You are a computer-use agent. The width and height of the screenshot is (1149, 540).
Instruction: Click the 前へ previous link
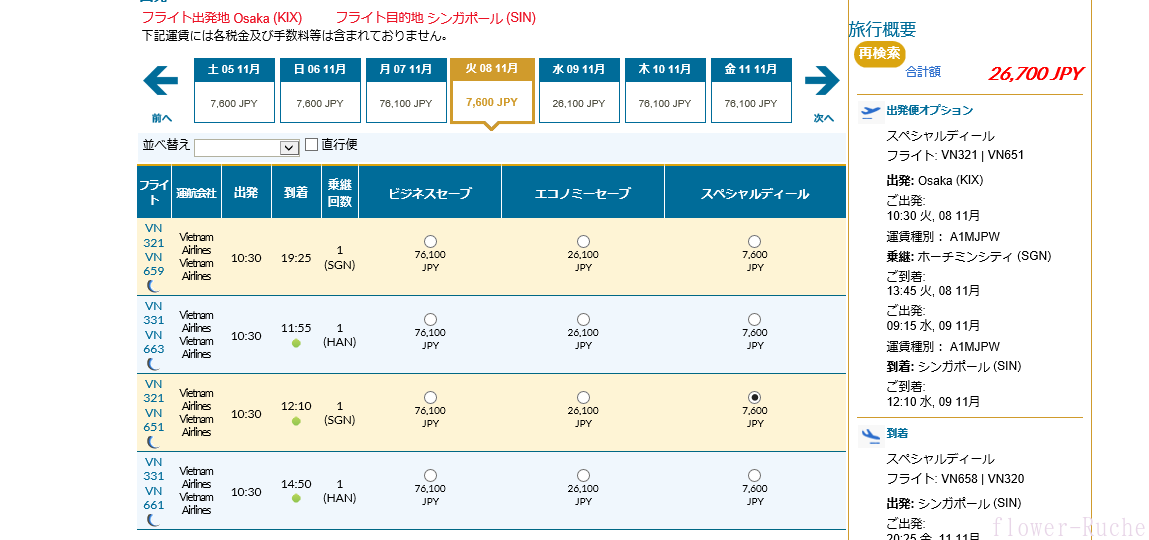(162, 117)
